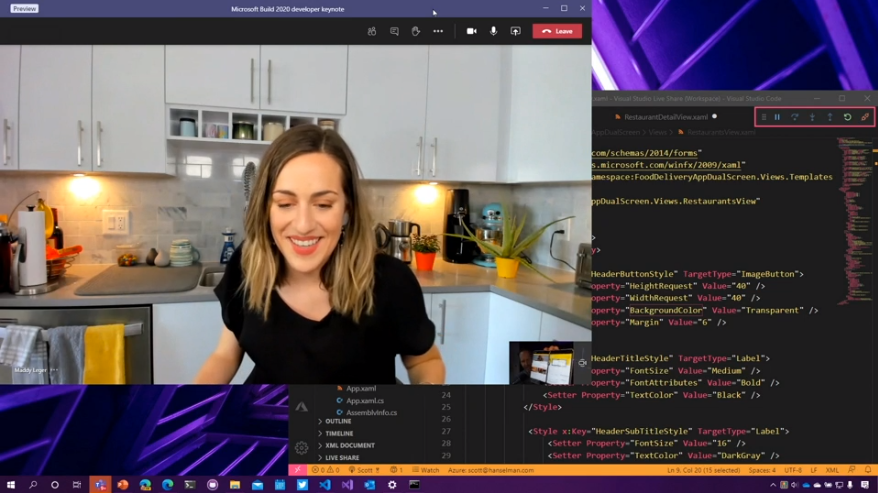Change file encoding UTF-8

pyautogui.click(x=793, y=470)
